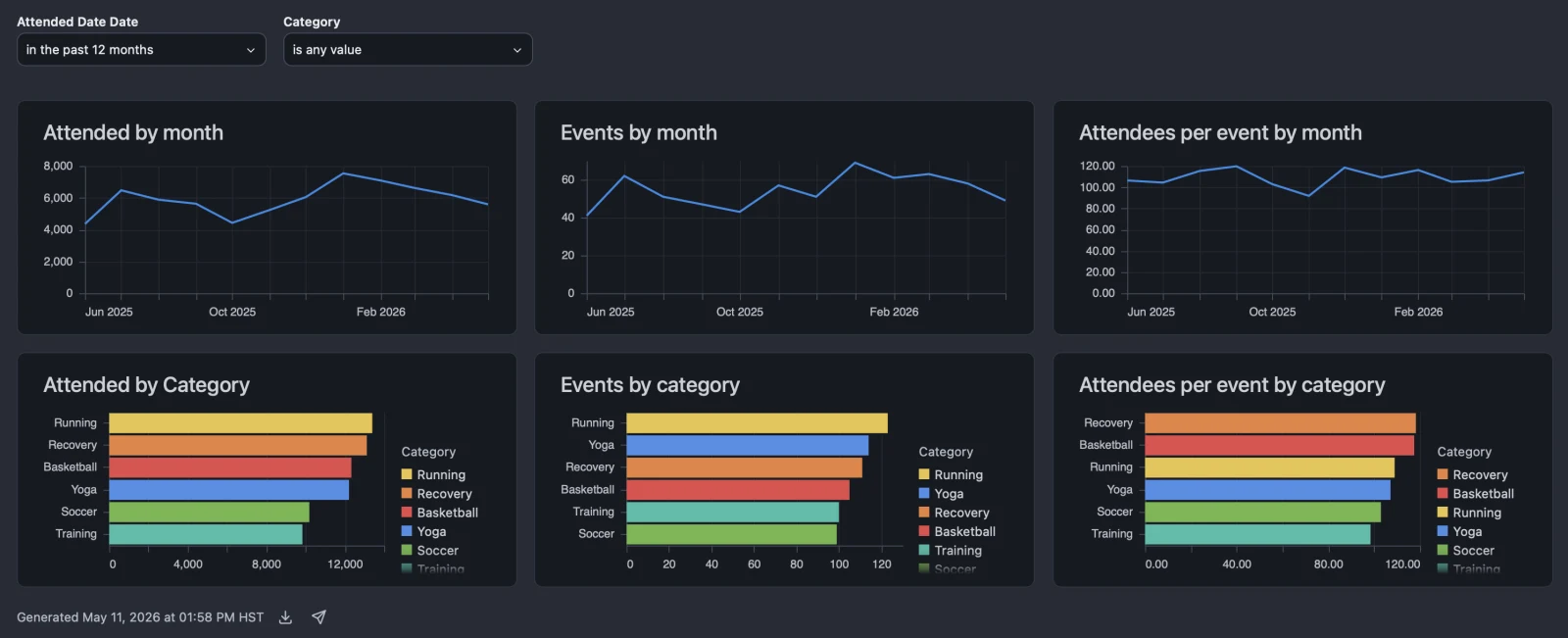Click the Yoga bar in Attended by Category
Image resolution: width=1568 pixels, height=638 pixels.
[x=228, y=490]
